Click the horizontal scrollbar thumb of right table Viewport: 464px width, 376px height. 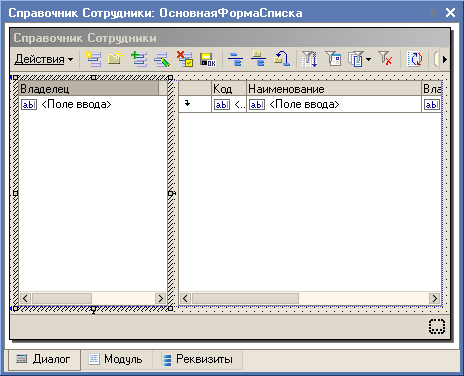click(245, 298)
